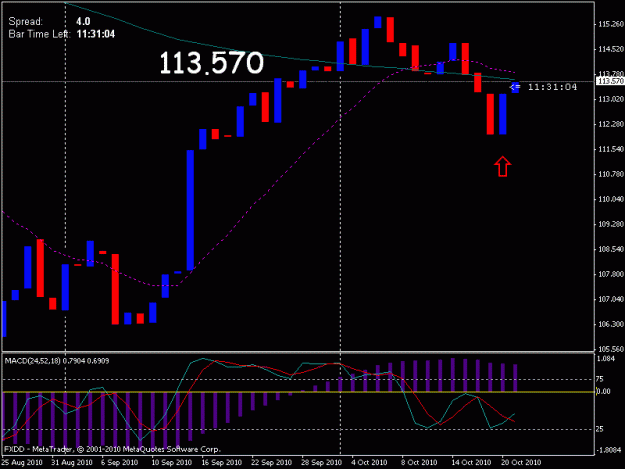The height and width of the screenshot is (469, 625).
Task: Click the 25 level label on the MACD scale
Action: click(600, 429)
